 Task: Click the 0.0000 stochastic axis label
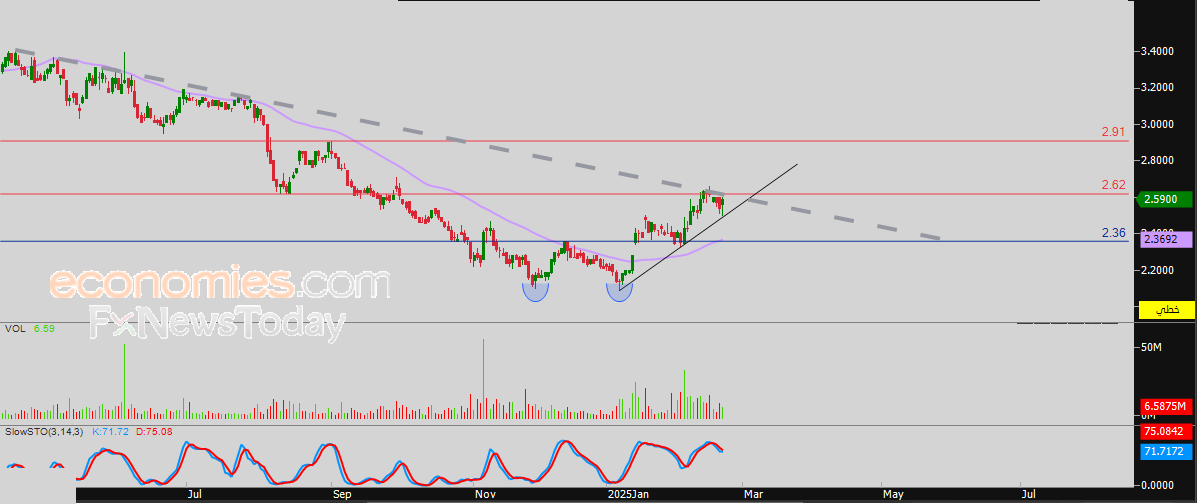coord(1157,485)
